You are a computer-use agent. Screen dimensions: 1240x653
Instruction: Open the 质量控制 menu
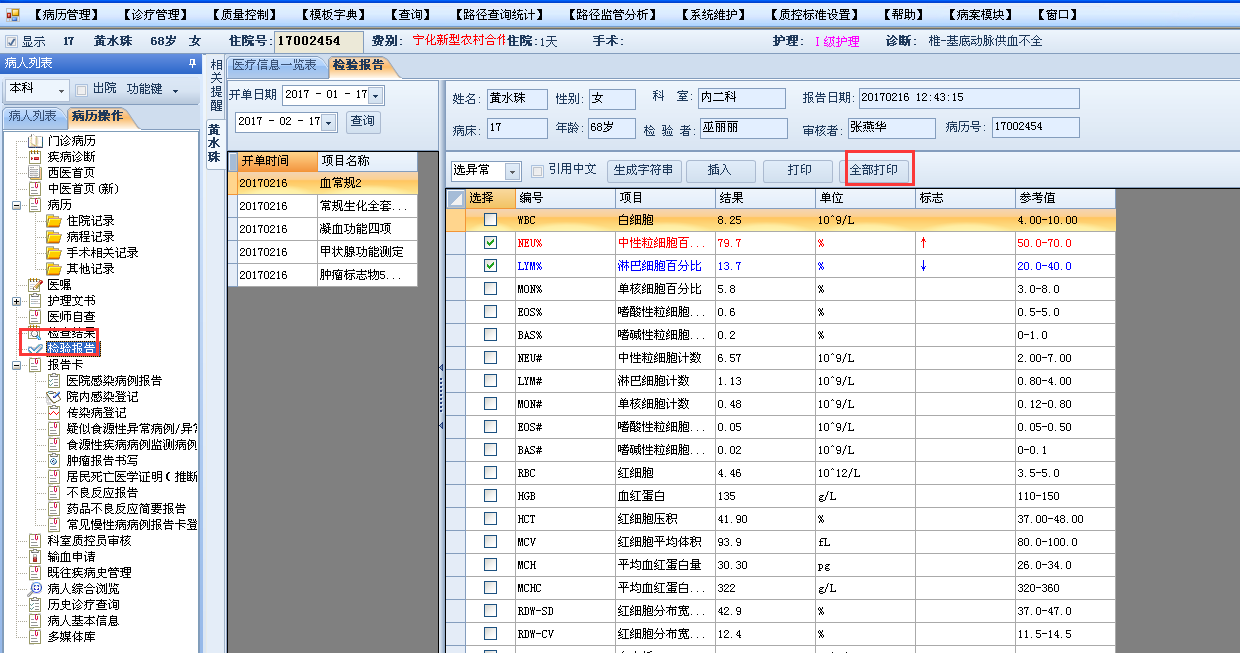click(x=246, y=14)
